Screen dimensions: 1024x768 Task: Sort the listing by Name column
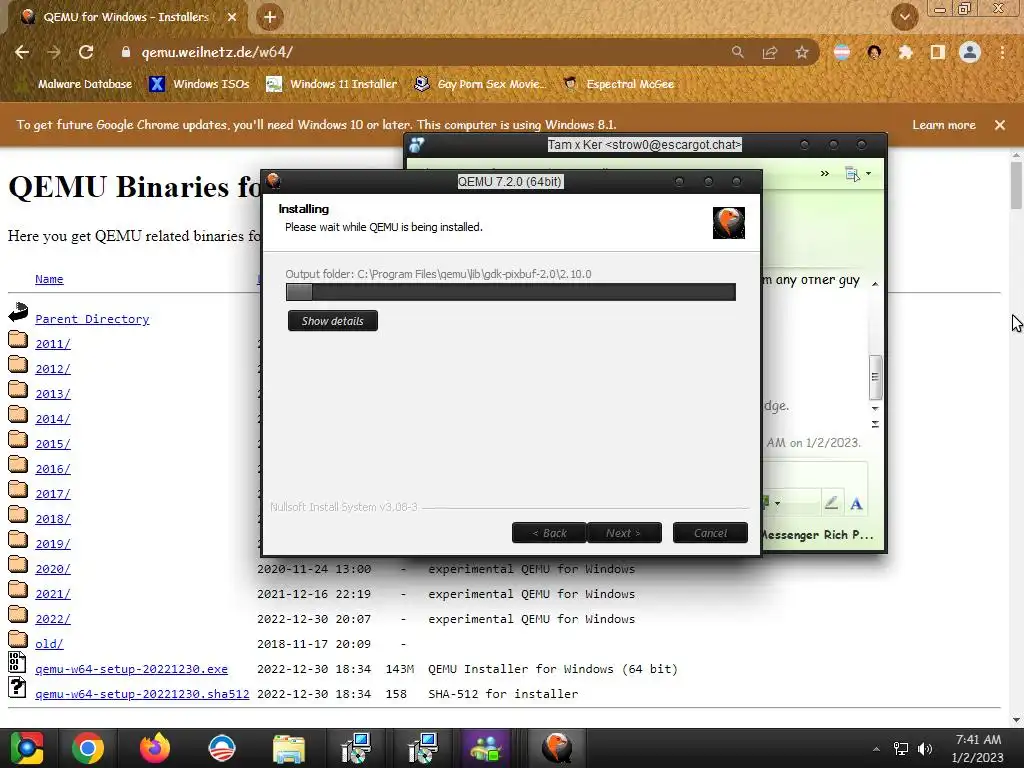point(49,279)
